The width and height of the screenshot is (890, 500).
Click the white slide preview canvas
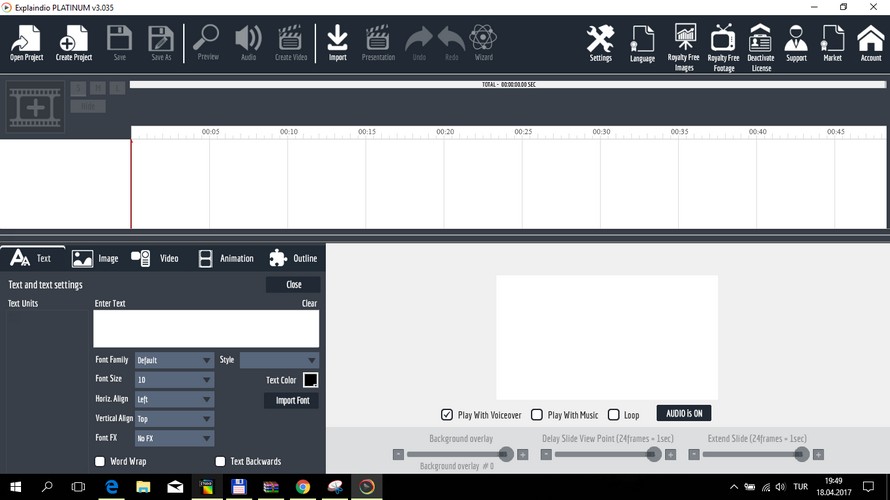click(607, 338)
